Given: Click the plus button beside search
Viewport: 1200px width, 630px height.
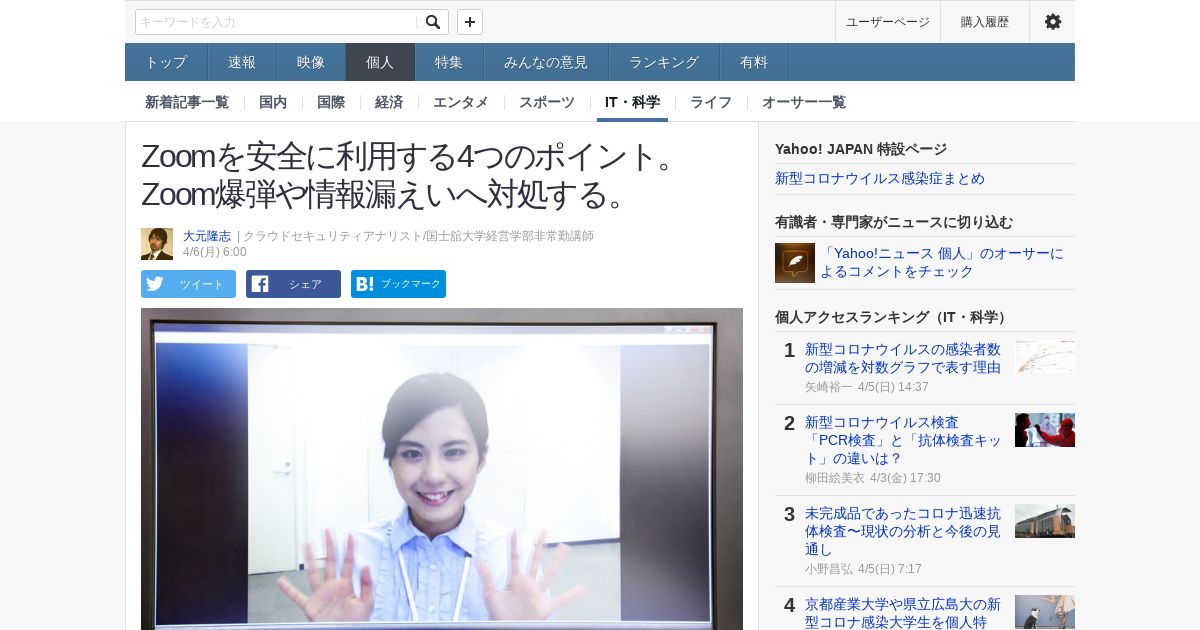Looking at the screenshot, I should coord(470,22).
